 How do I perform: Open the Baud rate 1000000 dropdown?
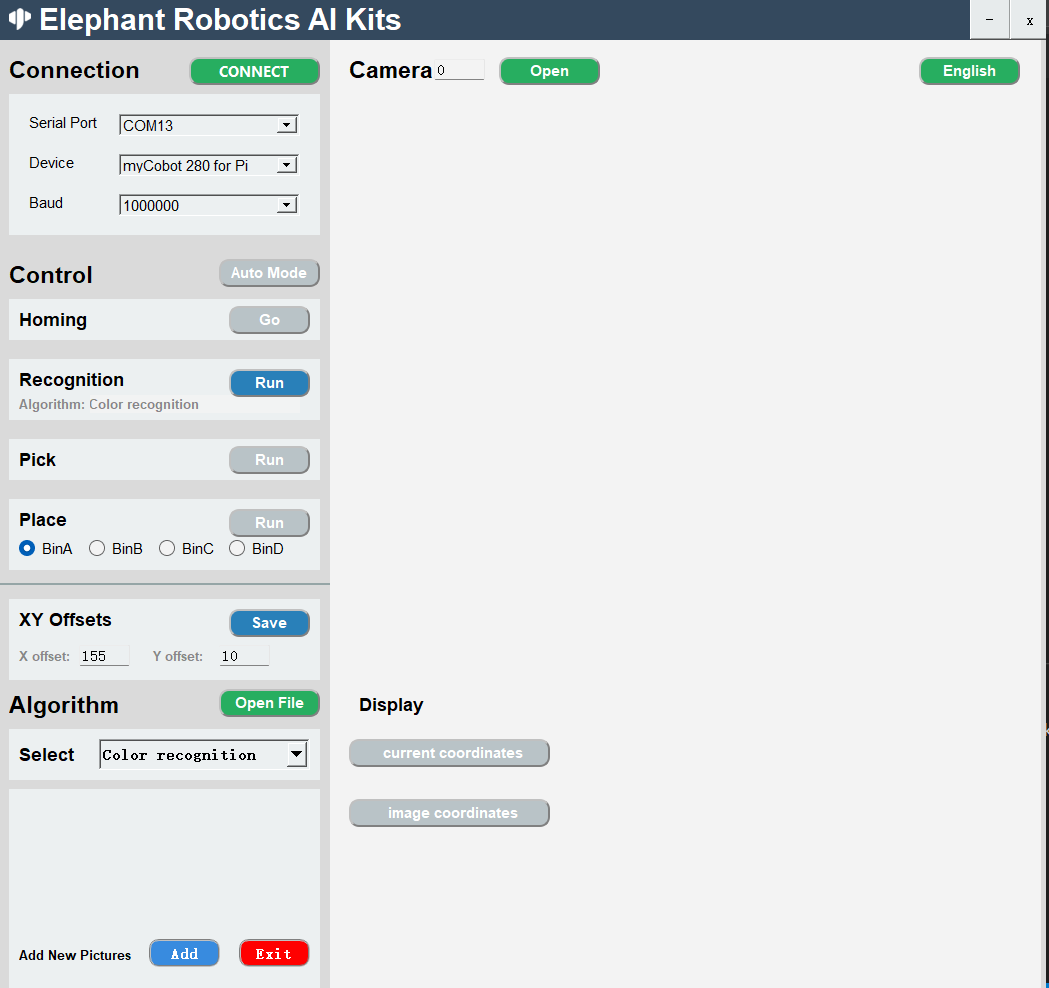[287, 205]
